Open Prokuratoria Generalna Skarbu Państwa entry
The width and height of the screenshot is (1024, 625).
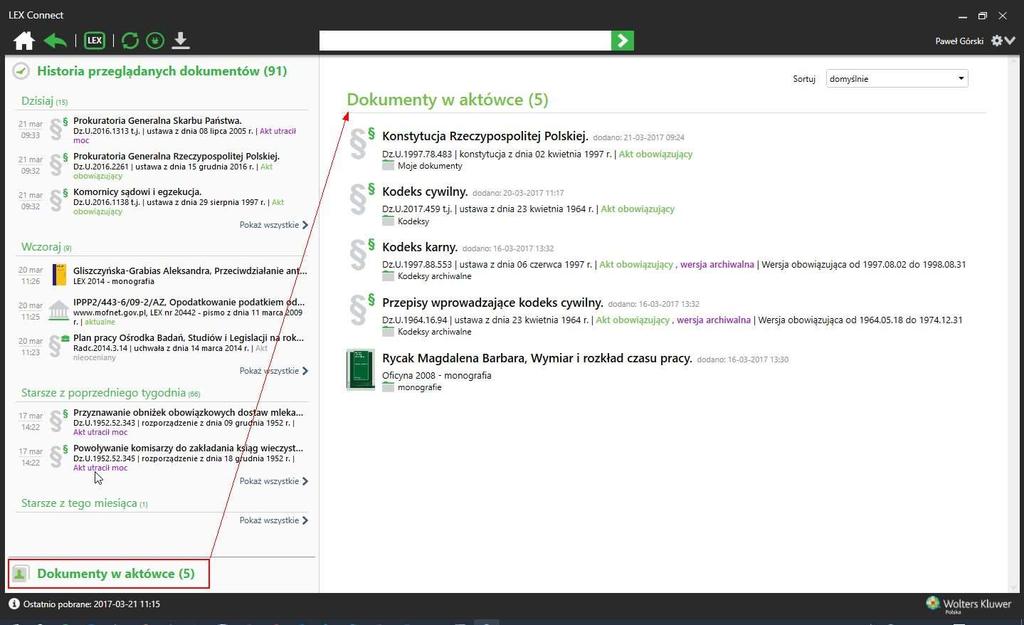pos(157,120)
